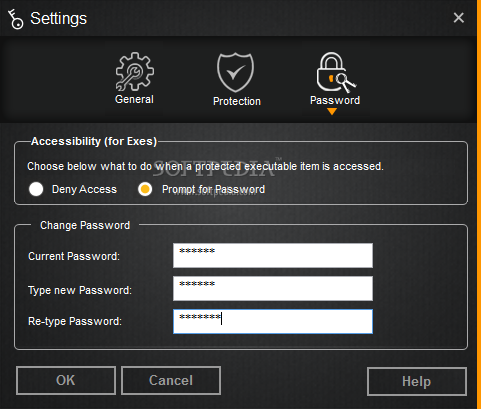
Task: Click the key logo beside Settings title
Action: 15,19
